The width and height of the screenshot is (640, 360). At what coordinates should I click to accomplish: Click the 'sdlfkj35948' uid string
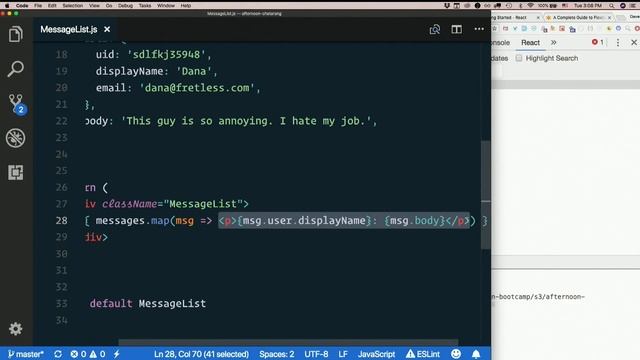166,55
